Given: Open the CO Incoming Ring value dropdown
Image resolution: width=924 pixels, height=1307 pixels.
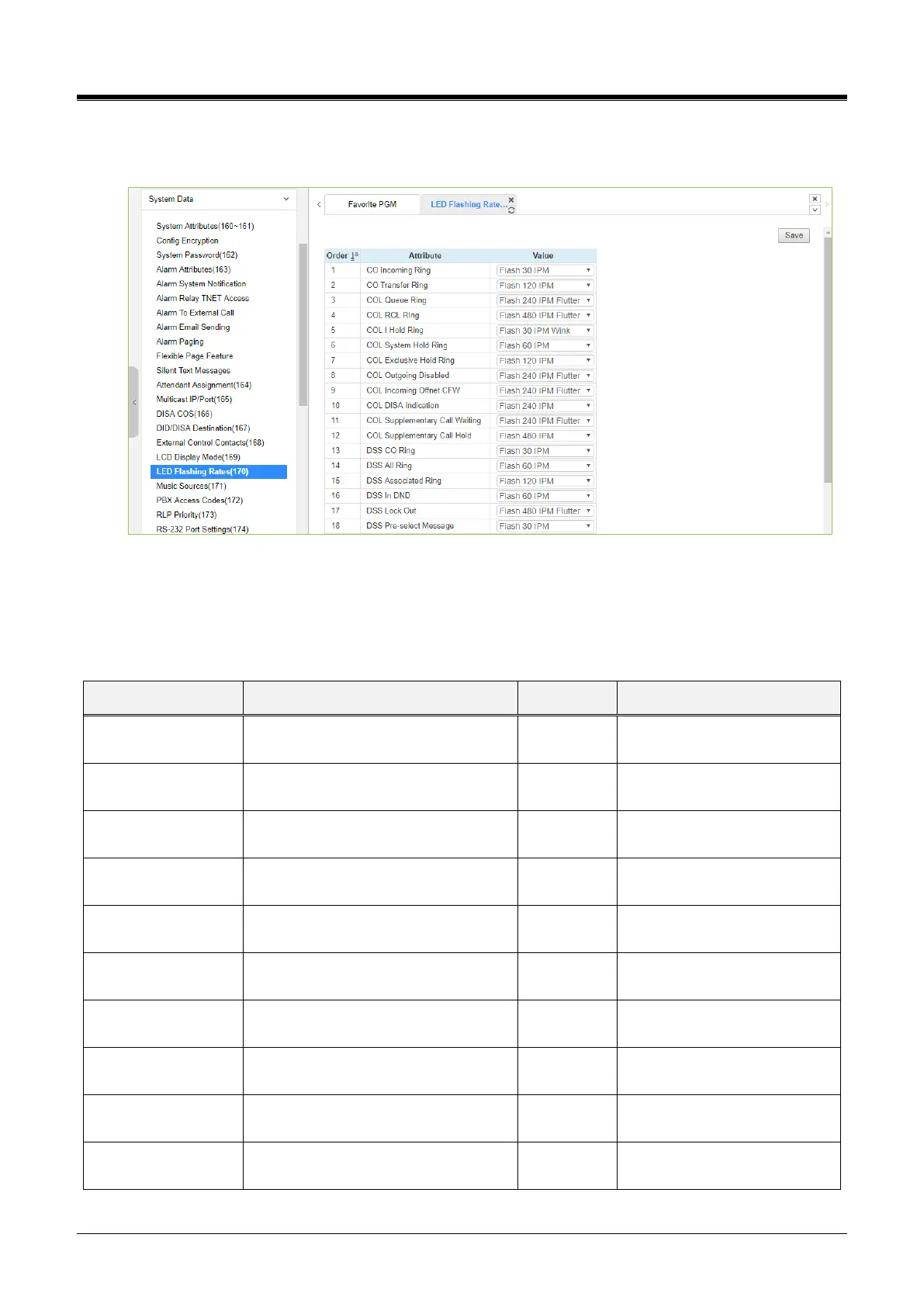Looking at the screenshot, I should 545,270.
